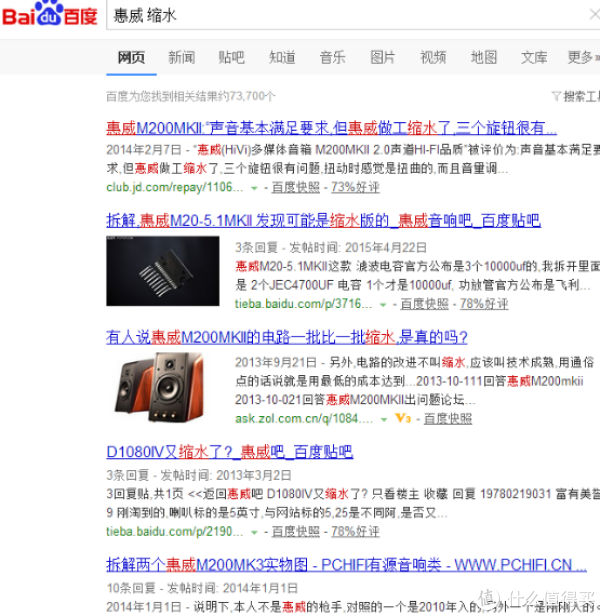Click 发帖时间: 2013年3月2日 text
600x616 pixels.
point(226,476)
